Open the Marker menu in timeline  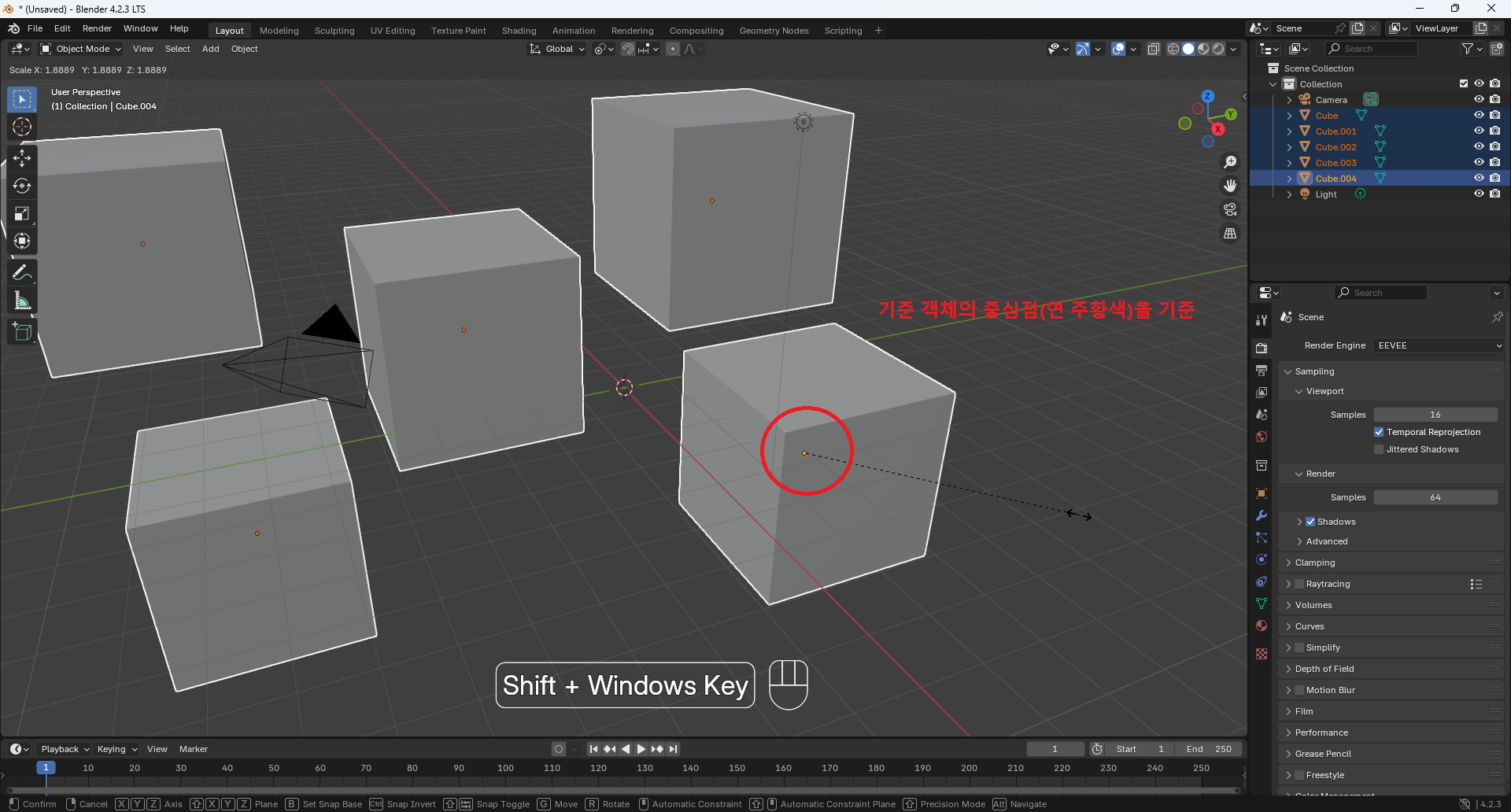(x=194, y=749)
